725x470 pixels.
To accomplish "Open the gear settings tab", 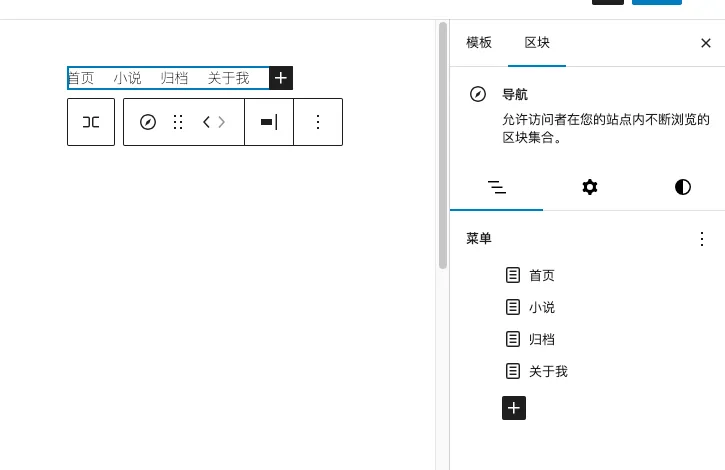I will pos(590,187).
